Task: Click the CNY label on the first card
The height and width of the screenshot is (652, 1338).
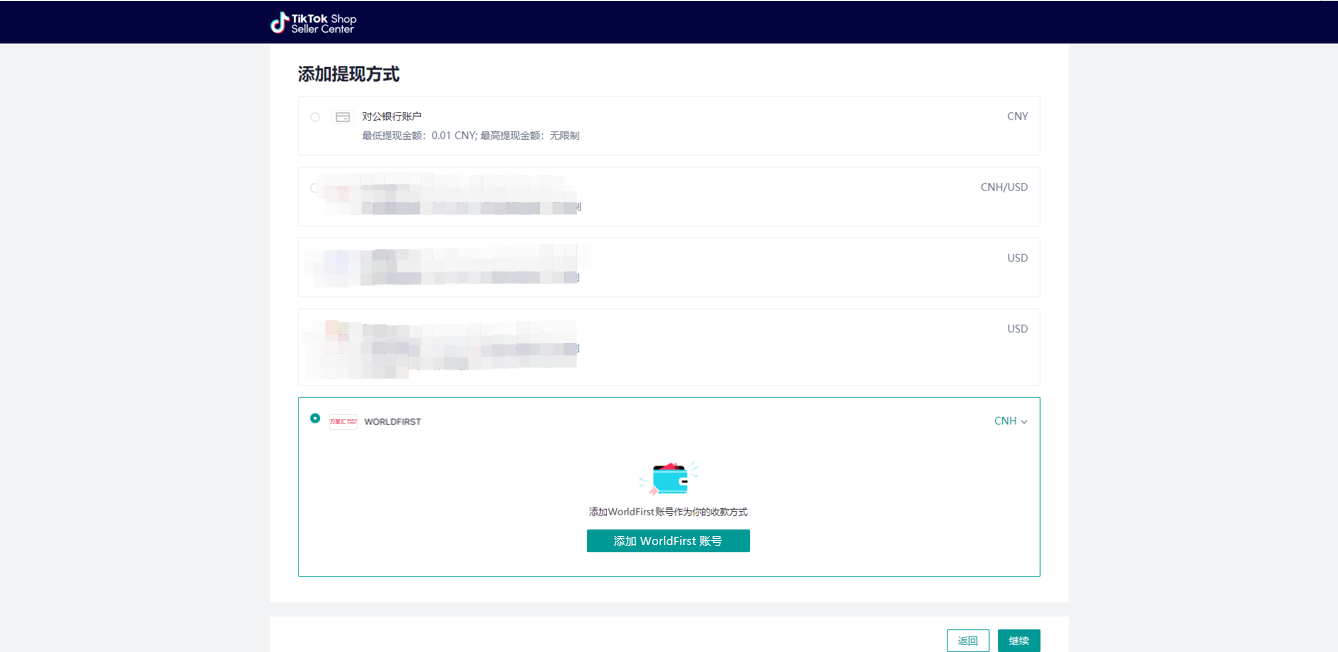Action: pos(1017,116)
